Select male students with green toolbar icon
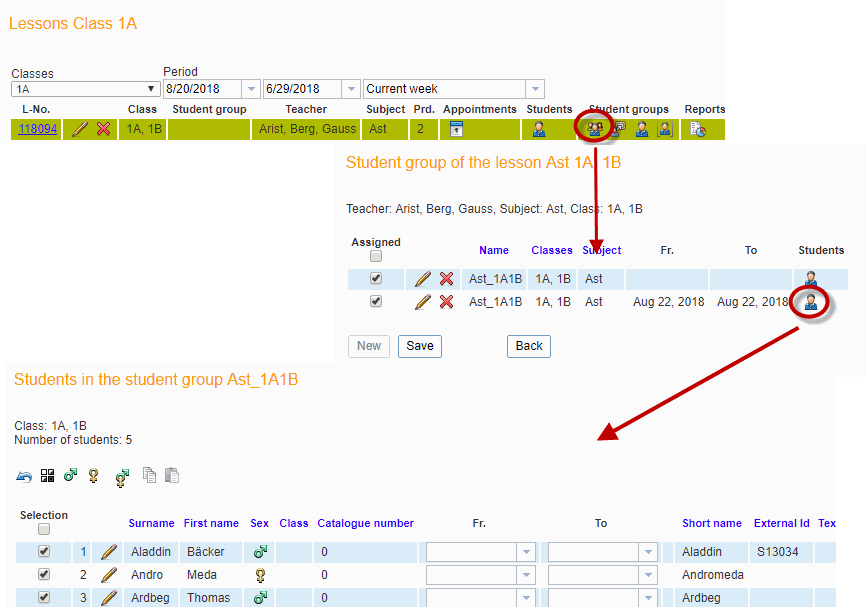This screenshot has width=866, height=607. click(70, 475)
